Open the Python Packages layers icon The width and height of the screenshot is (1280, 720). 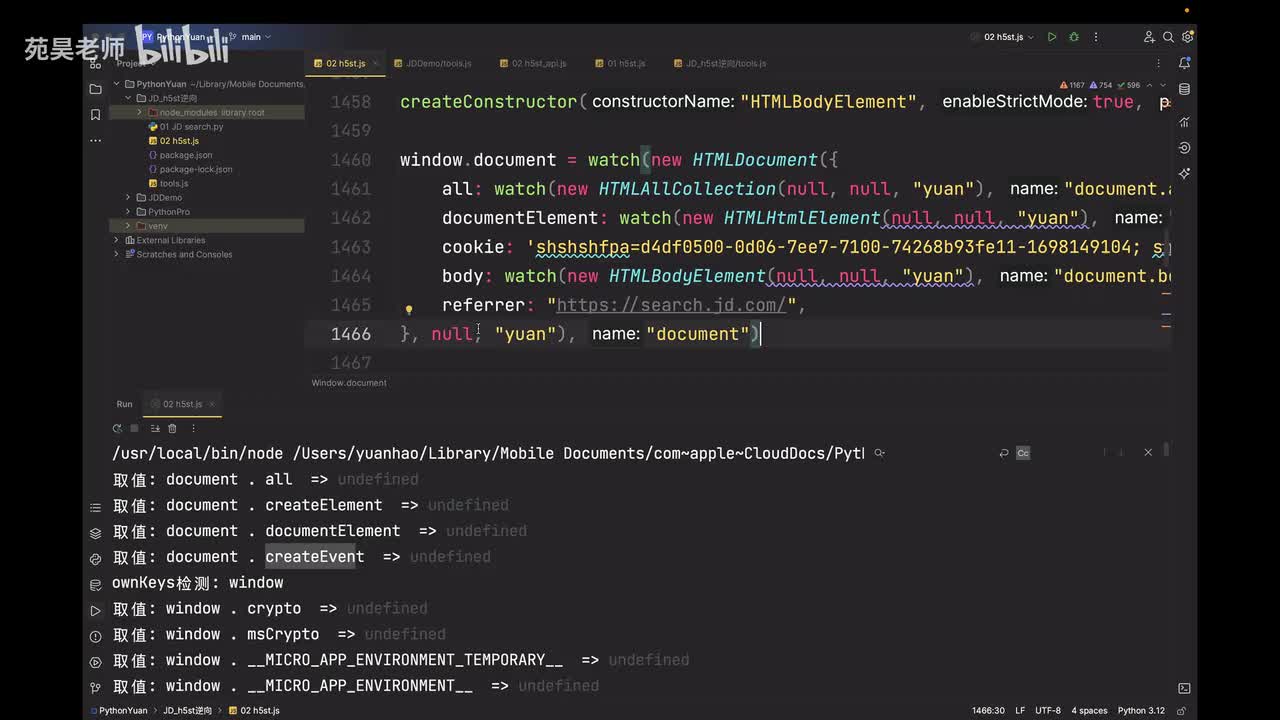pos(95,534)
